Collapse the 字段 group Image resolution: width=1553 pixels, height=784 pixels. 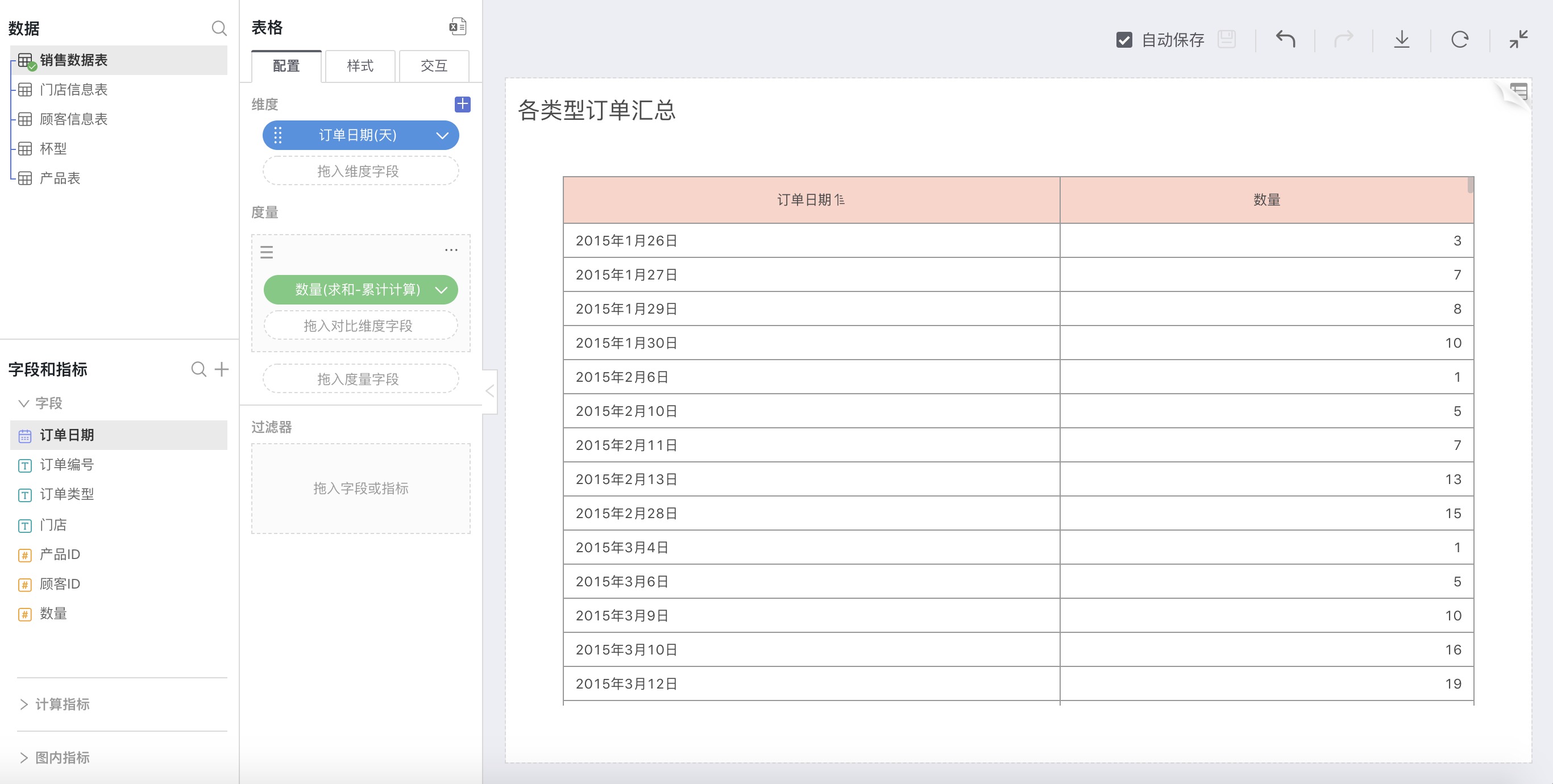(x=24, y=403)
